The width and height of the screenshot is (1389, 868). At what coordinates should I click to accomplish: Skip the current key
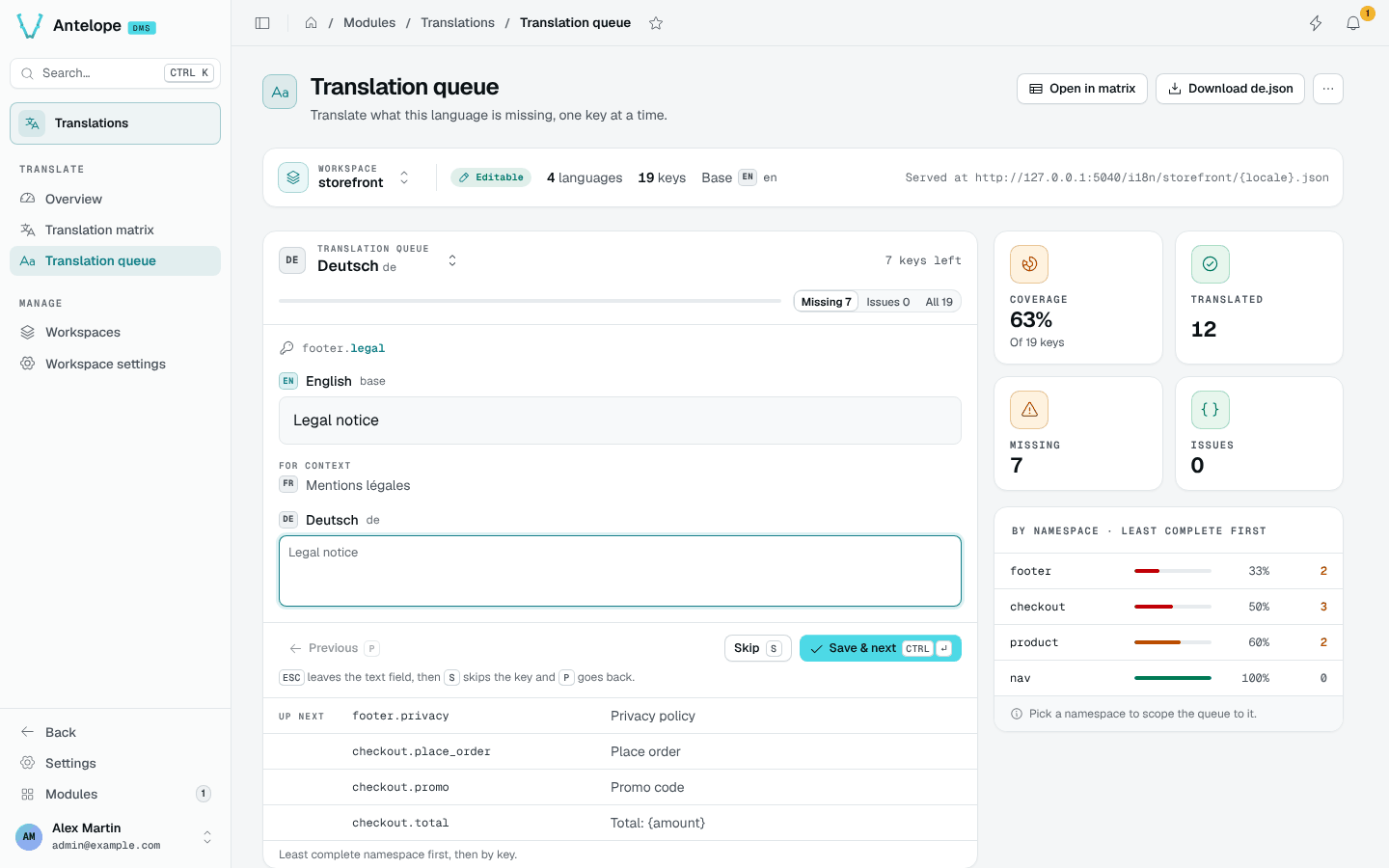(x=758, y=648)
